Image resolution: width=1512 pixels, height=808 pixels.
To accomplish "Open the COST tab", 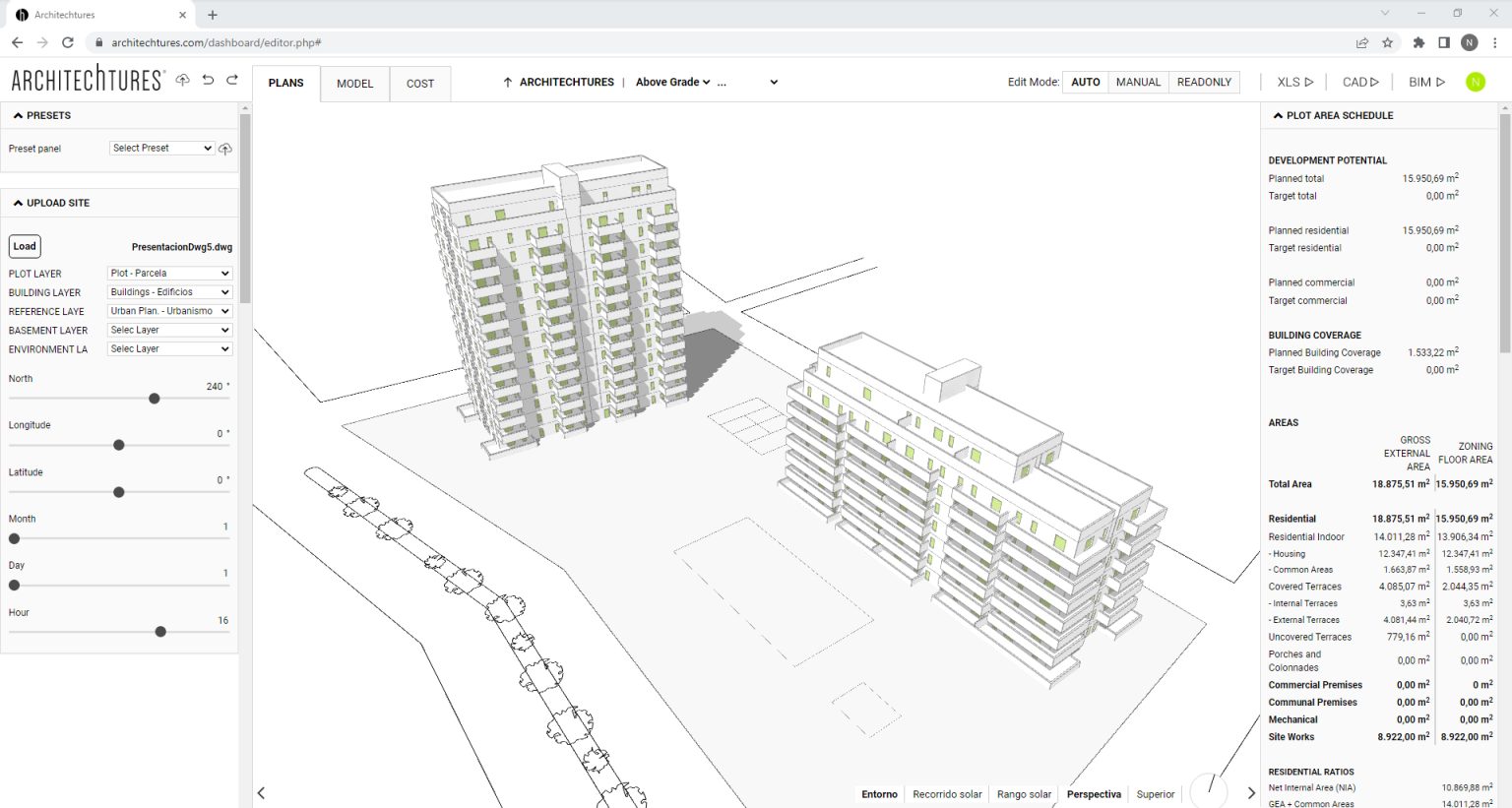I will click(419, 84).
